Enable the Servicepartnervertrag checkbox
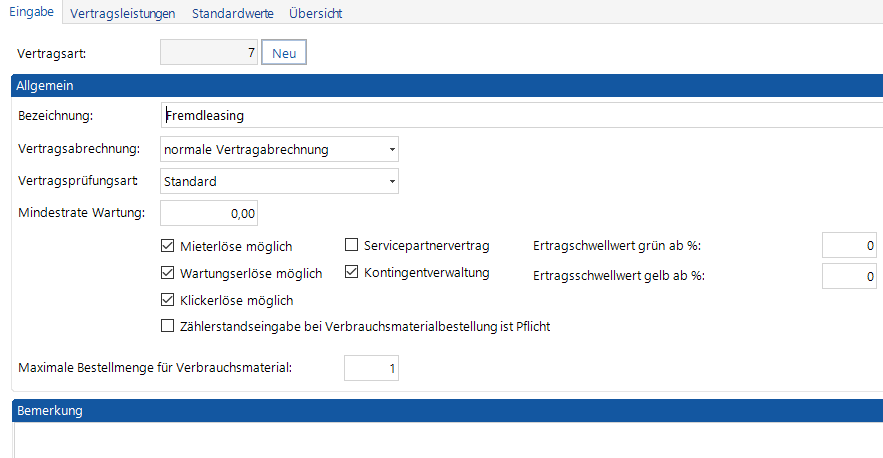Image resolution: width=883 pixels, height=458 pixels. pyautogui.click(x=352, y=245)
